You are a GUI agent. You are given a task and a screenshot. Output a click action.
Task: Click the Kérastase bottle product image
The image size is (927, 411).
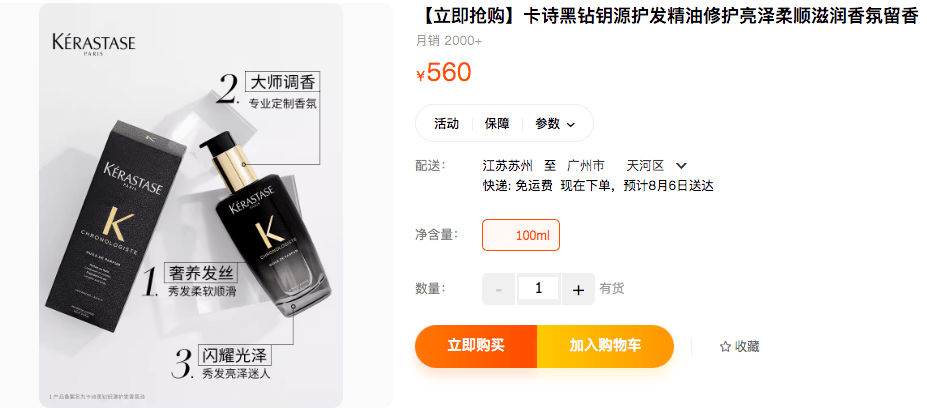(262, 225)
